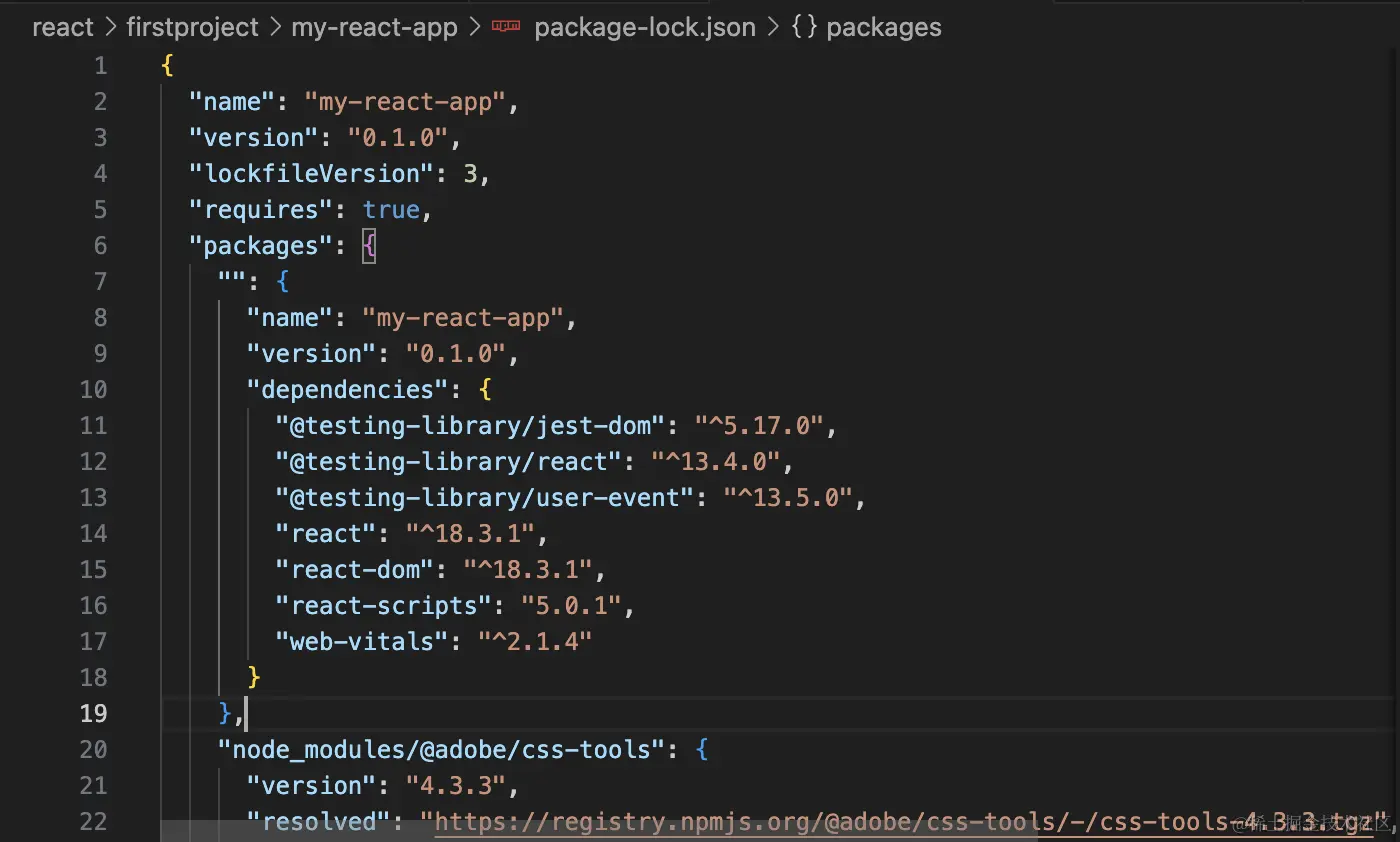Open the firstproject breadcrumb segment
The image size is (1400, 842).
[x=192, y=27]
